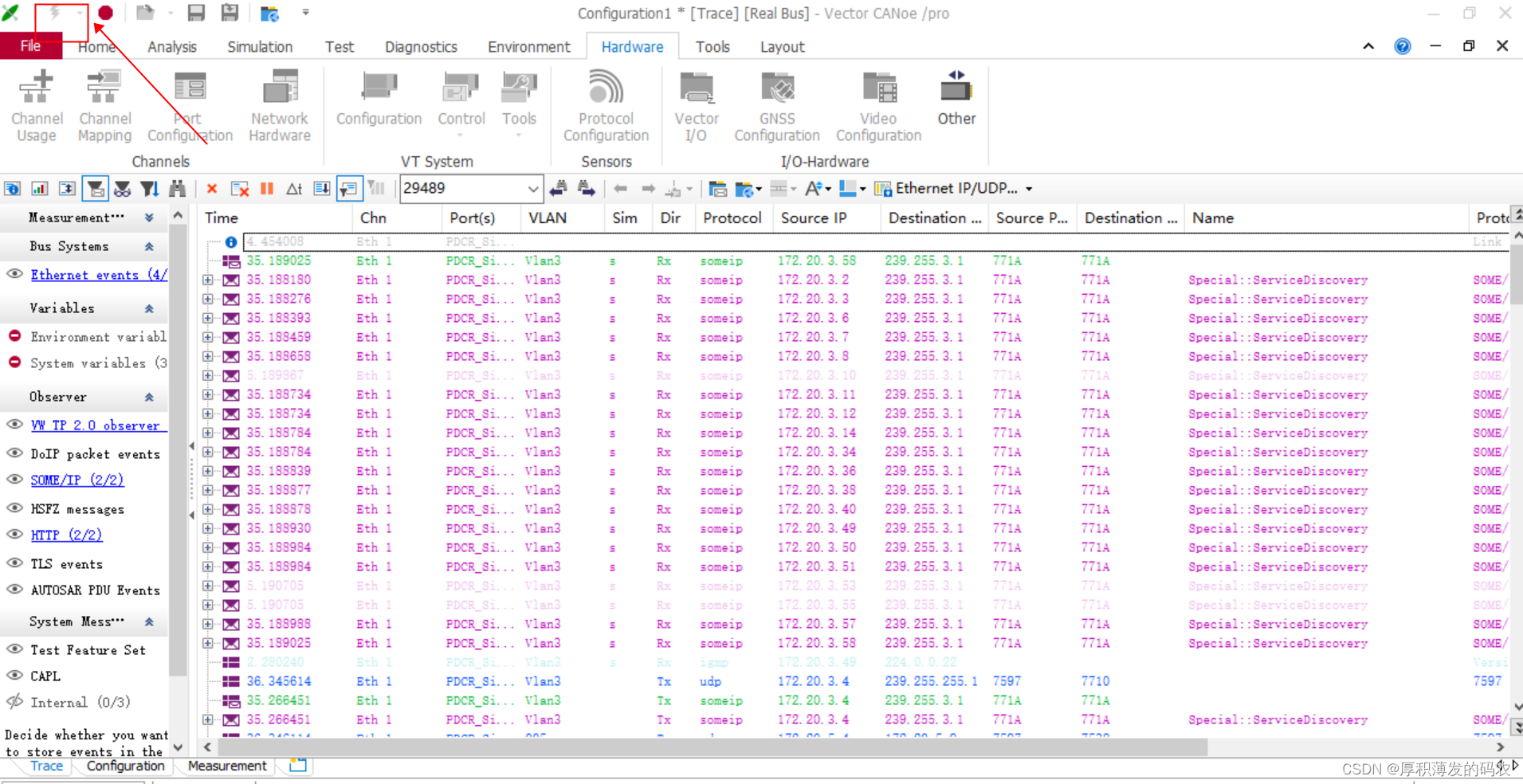The width and height of the screenshot is (1523, 784).
Task: Click the red measurement stop circle in title bar
Action: [x=105, y=13]
